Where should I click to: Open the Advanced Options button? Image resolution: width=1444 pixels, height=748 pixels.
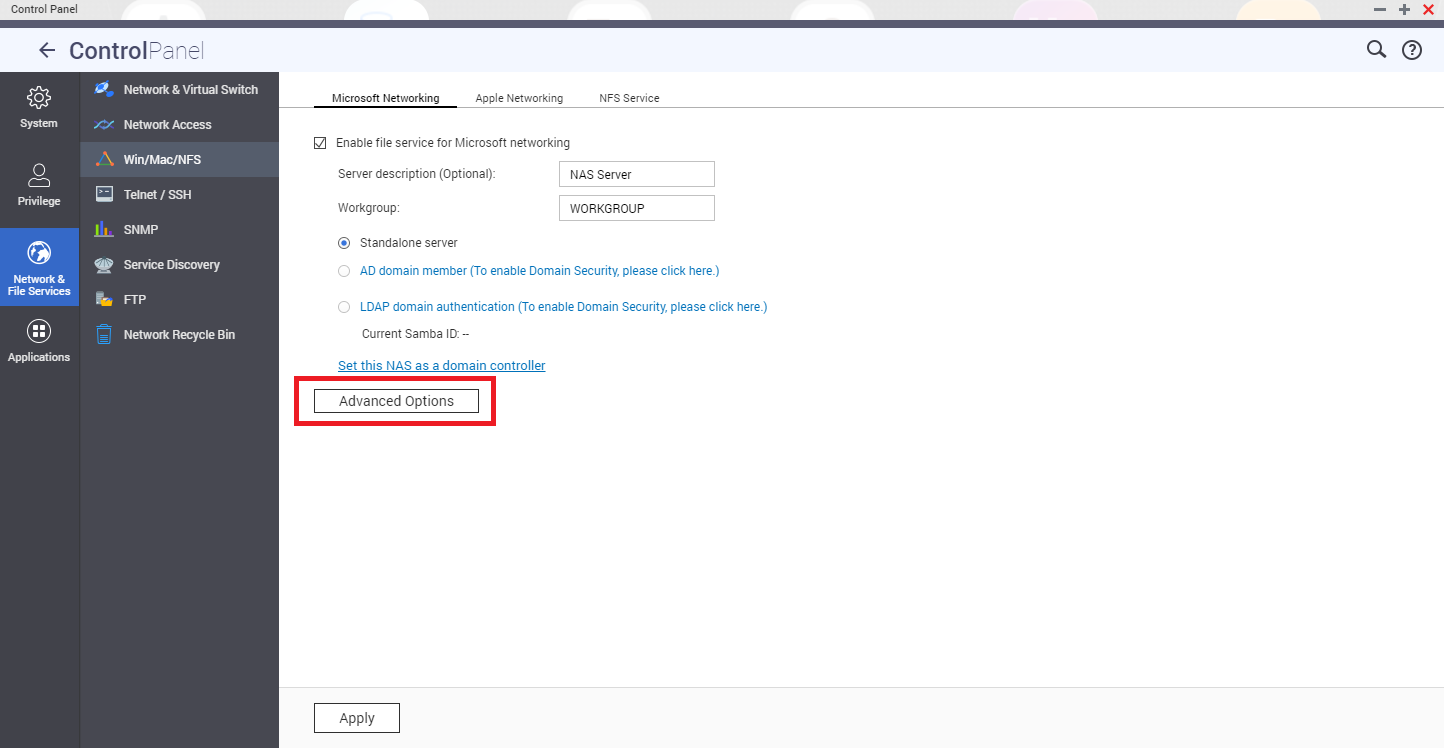click(396, 401)
